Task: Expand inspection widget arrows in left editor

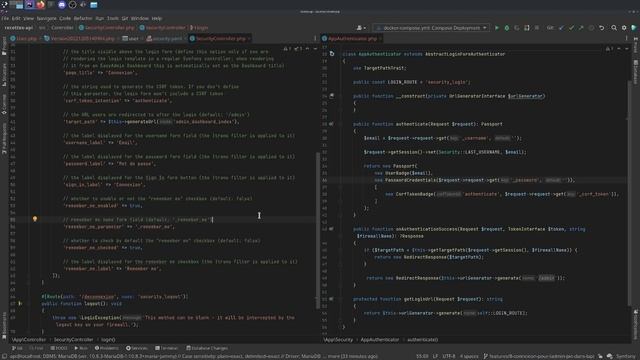Action: coord(311,49)
